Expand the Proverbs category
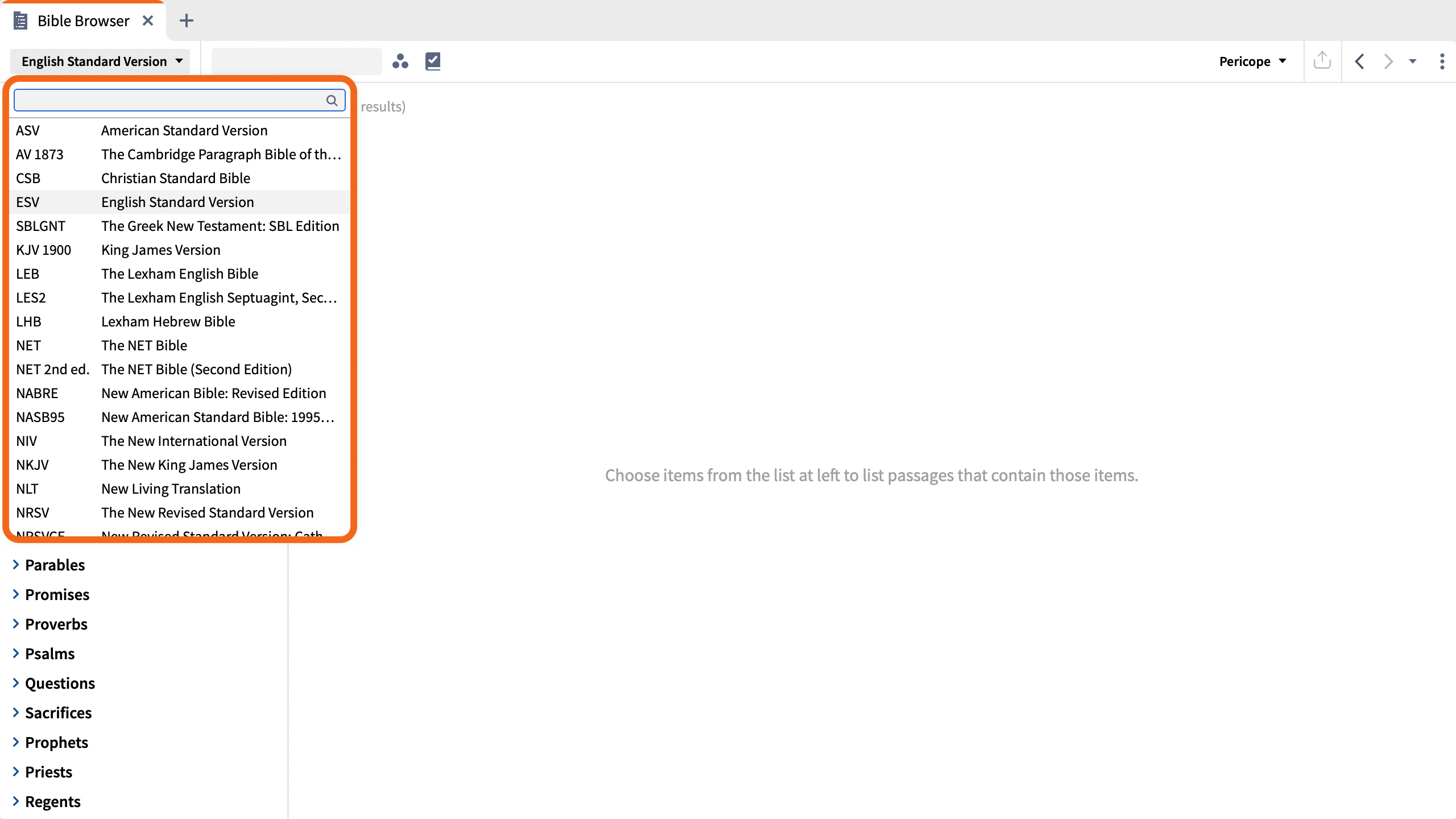1456x819 pixels. tap(16, 624)
